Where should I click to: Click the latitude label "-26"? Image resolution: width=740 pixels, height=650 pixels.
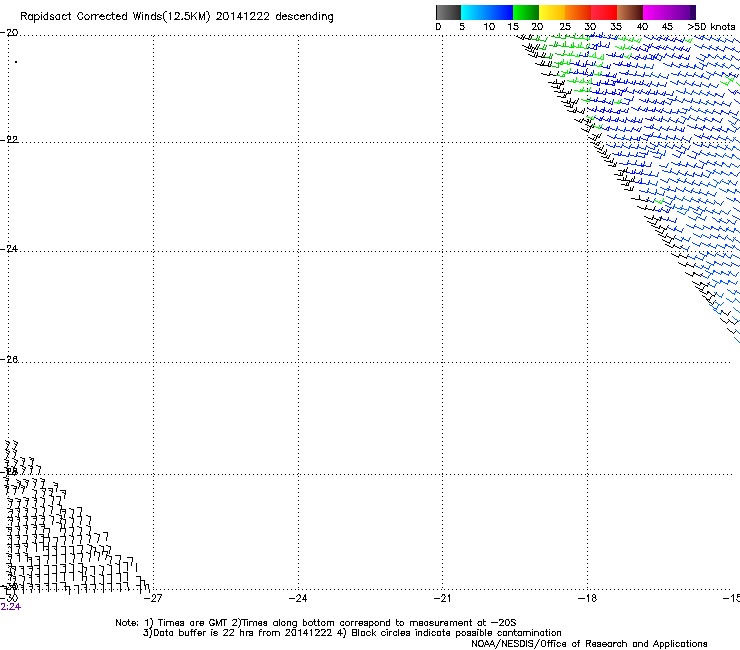[9, 360]
